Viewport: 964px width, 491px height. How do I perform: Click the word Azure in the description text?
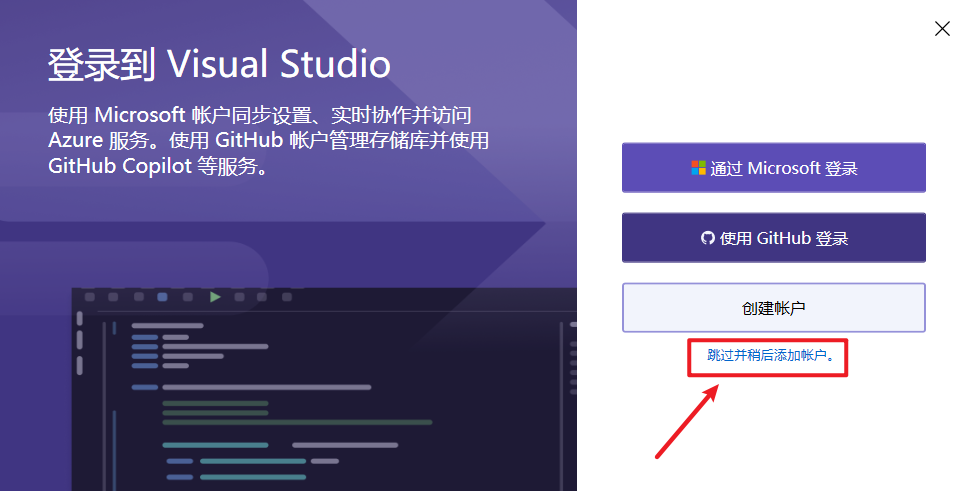(75, 140)
